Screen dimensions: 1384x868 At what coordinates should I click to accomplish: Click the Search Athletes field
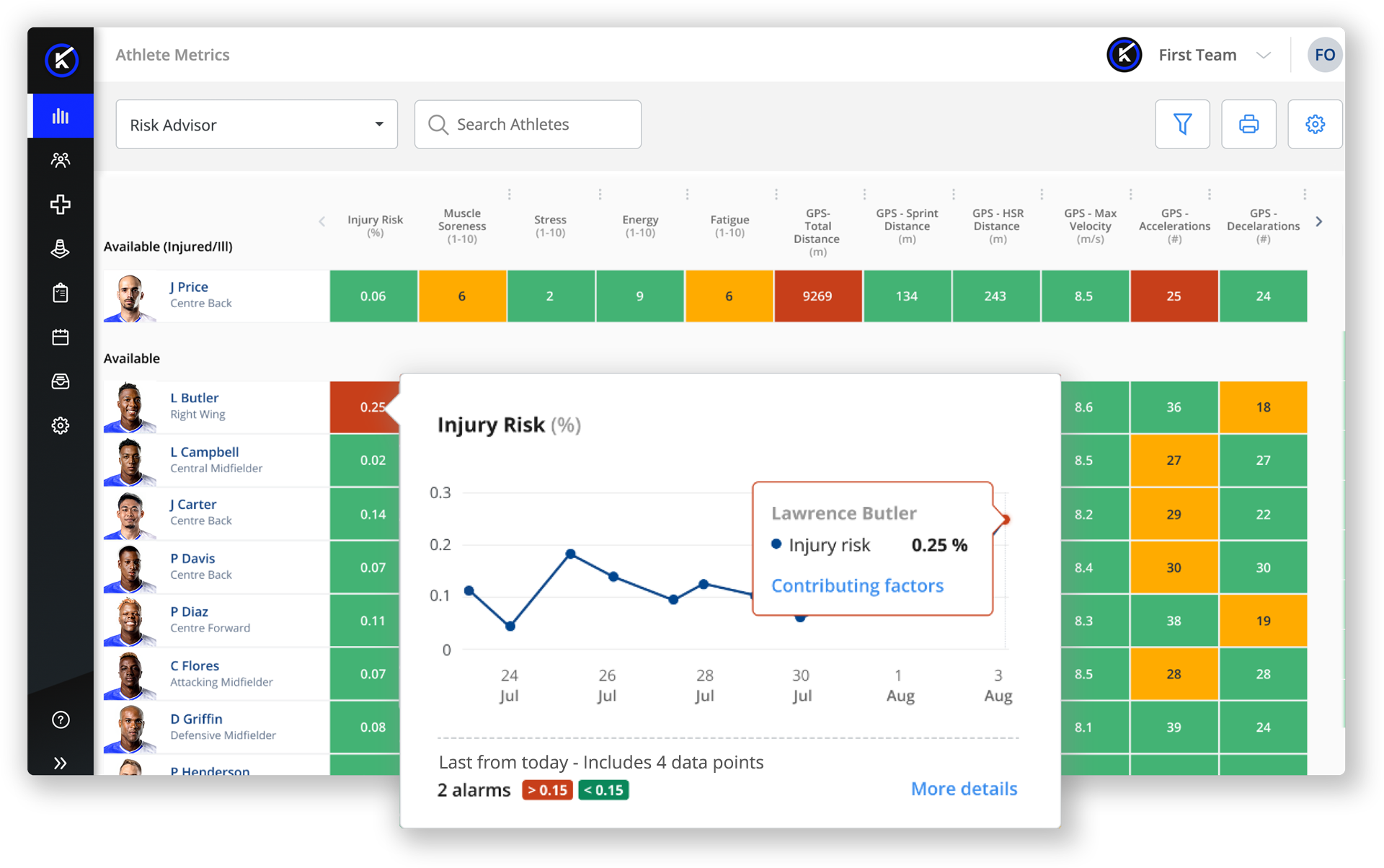[x=528, y=125]
